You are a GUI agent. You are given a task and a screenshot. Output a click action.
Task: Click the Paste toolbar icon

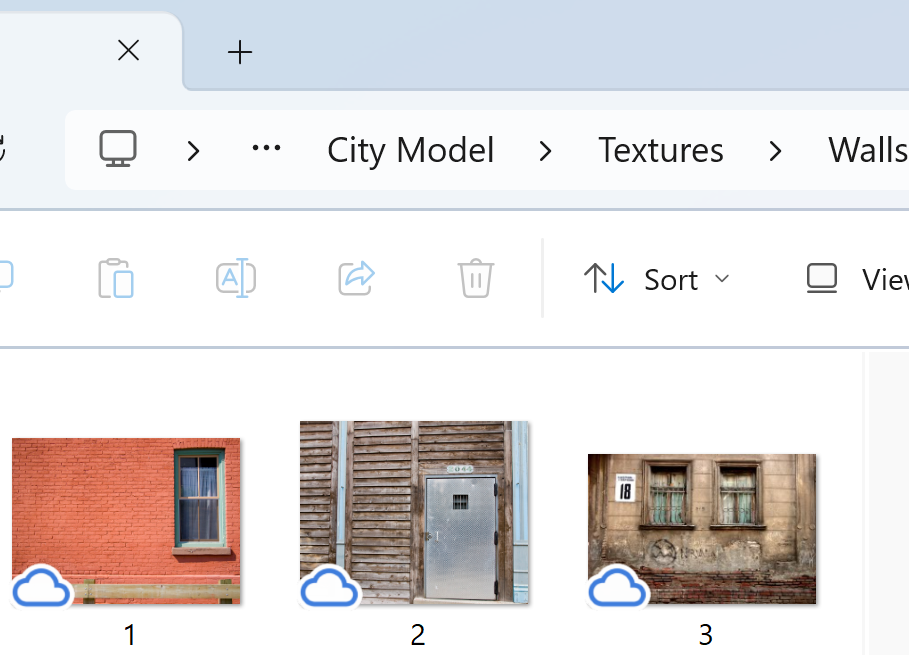click(x=115, y=278)
